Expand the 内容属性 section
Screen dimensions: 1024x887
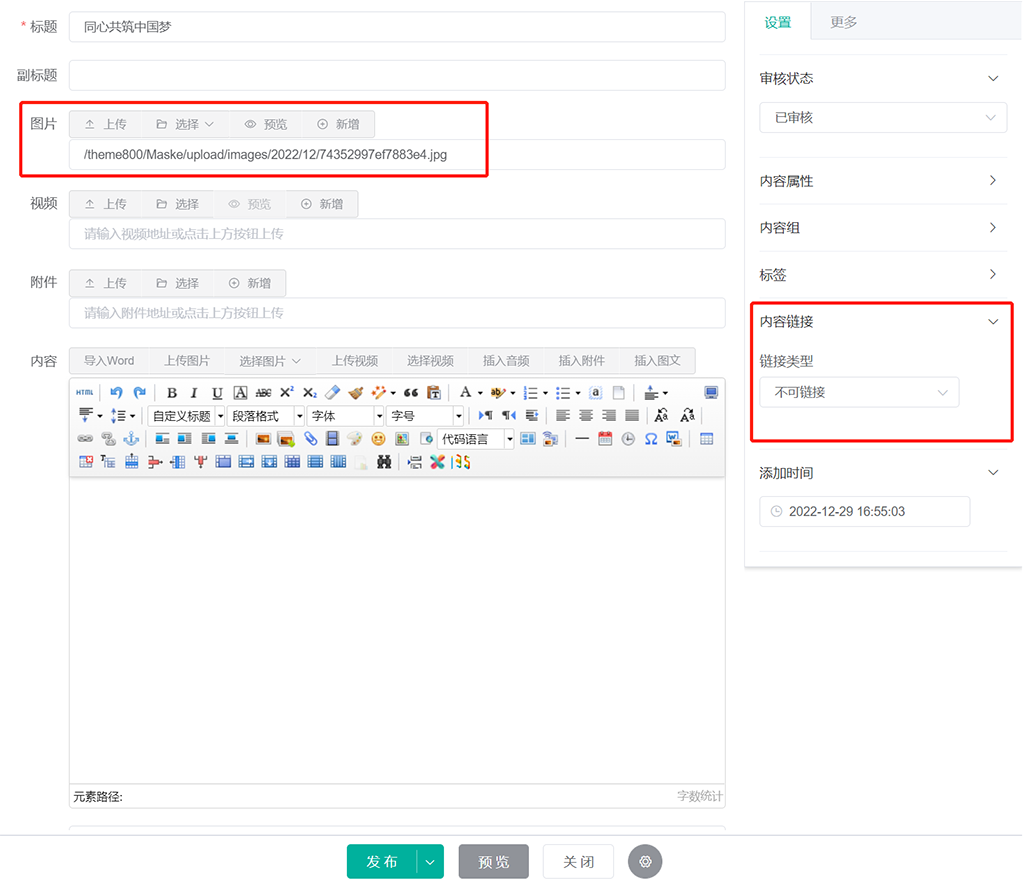coord(882,181)
